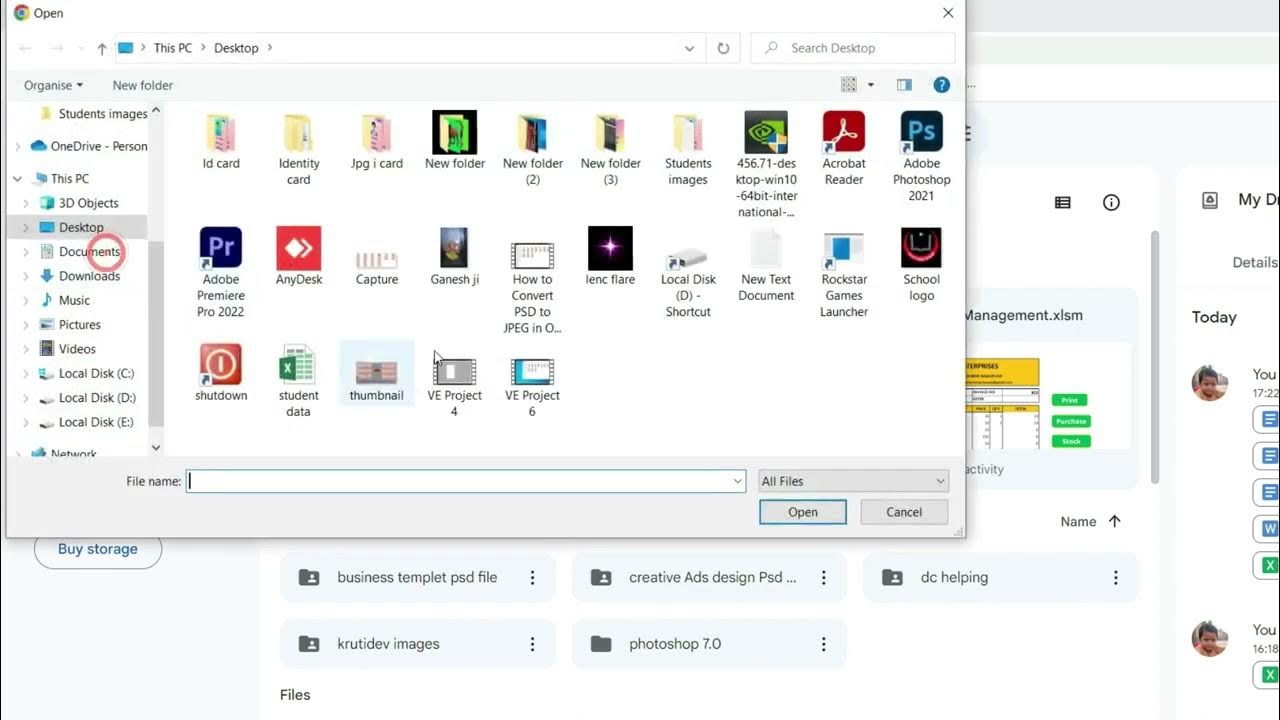Screen dimensions: 1280x720
Task: Open the Organise menu
Action: (54, 85)
